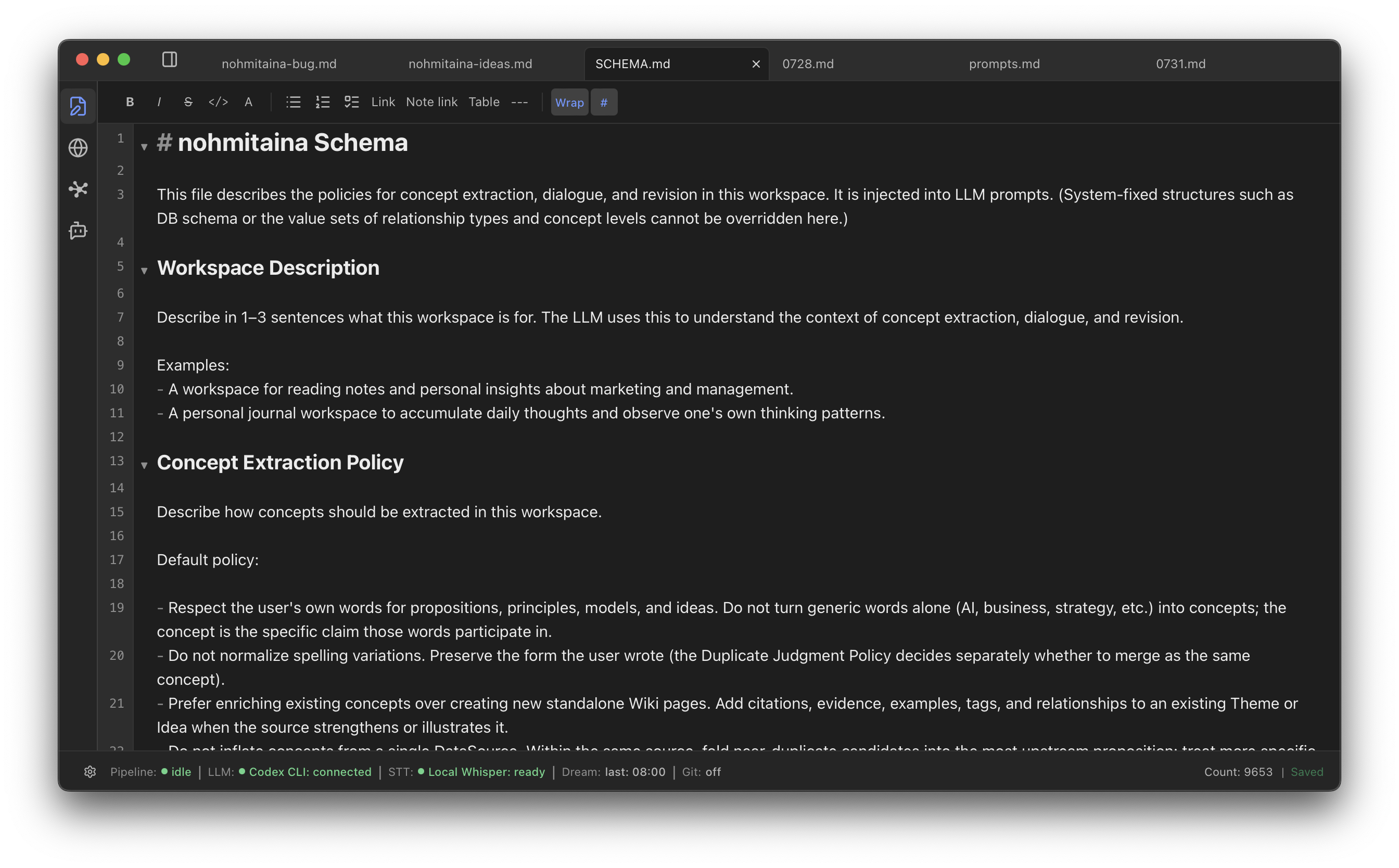The width and height of the screenshot is (1399, 868).
Task: Click line starting 'A personal journal workspace'
Action: [x=520, y=413]
